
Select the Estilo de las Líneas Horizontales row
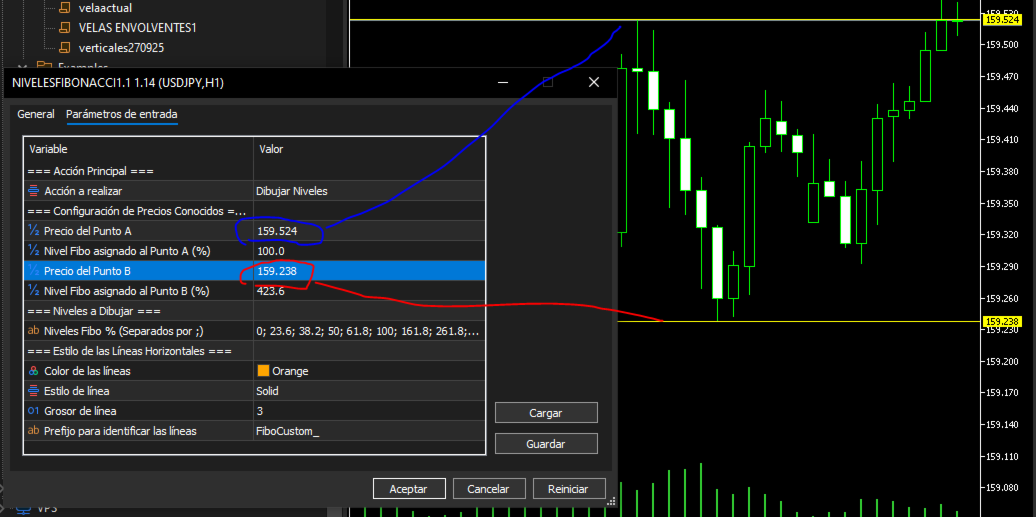pos(254,351)
